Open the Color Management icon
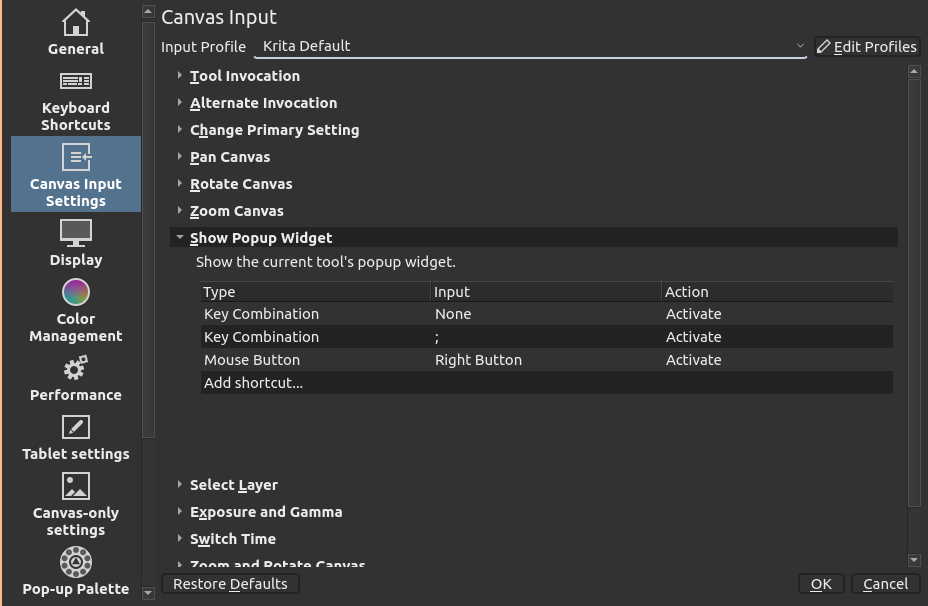Screen dimensions: 928x606 point(76,292)
